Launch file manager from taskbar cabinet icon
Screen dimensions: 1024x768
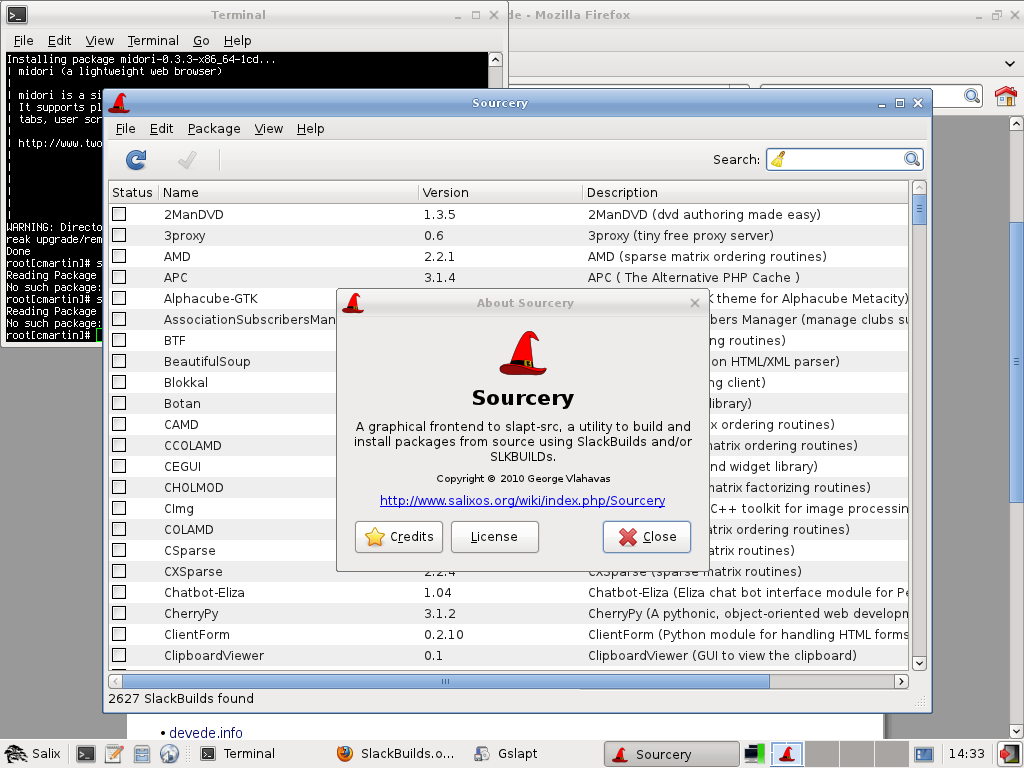[x=142, y=754]
